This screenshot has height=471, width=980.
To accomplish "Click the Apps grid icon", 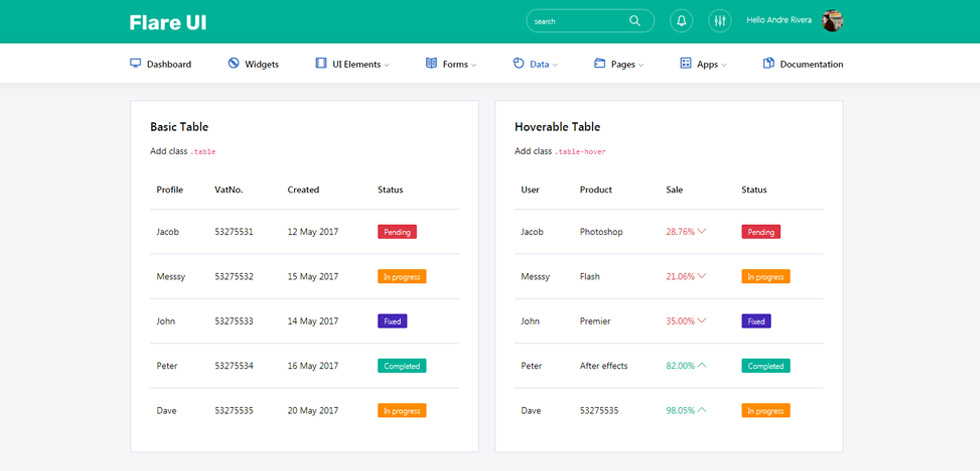I will (x=686, y=63).
